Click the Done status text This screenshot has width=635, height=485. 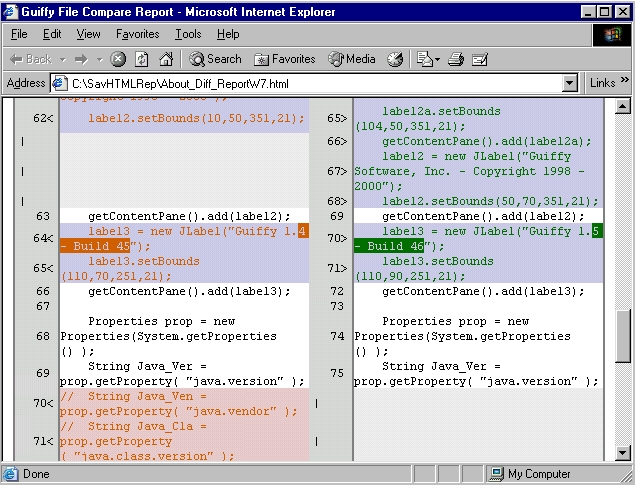(x=36, y=474)
